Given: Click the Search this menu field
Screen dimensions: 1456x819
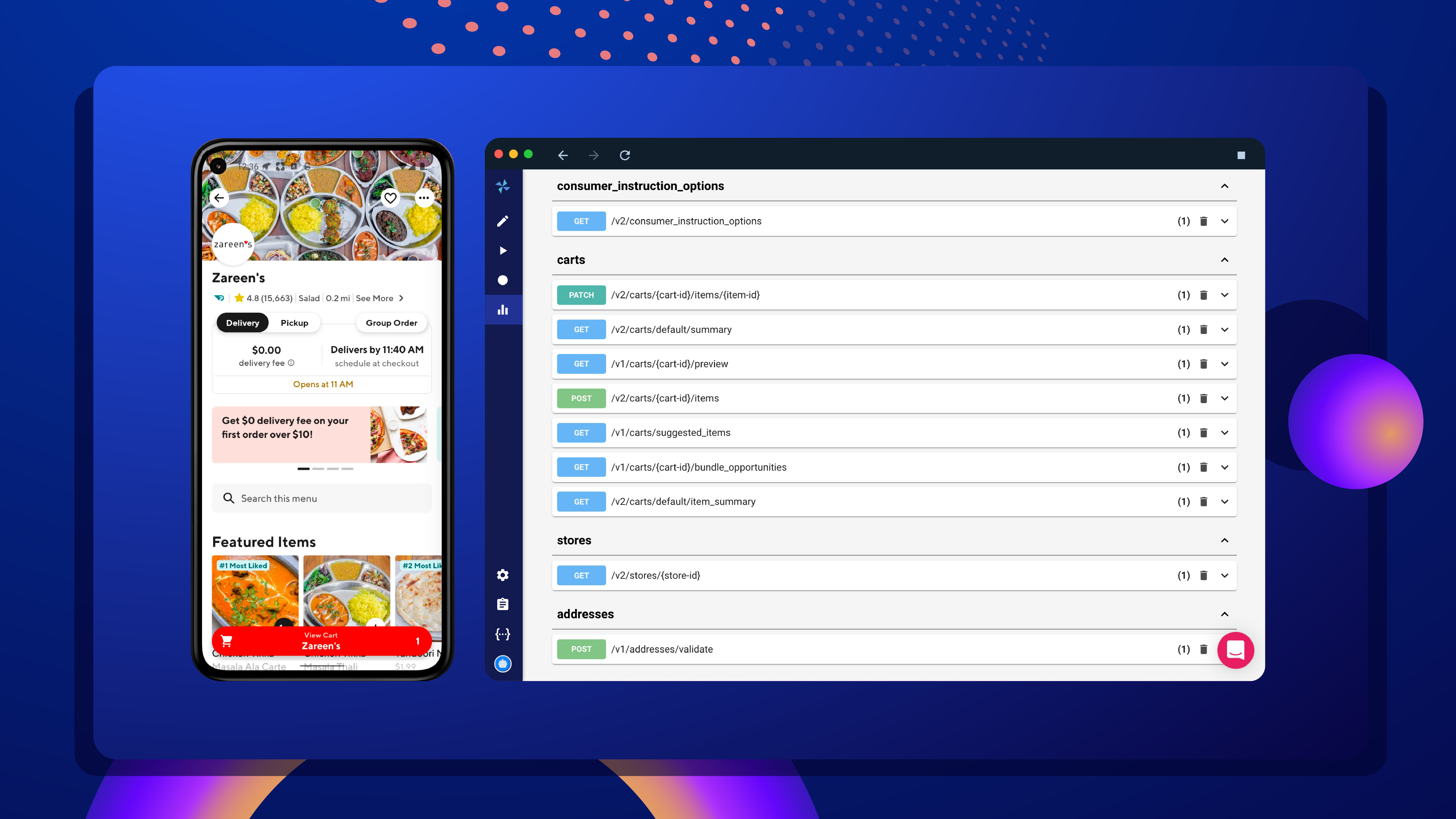Looking at the screenshot, I should pyautogui.click(x=322, y=498).
